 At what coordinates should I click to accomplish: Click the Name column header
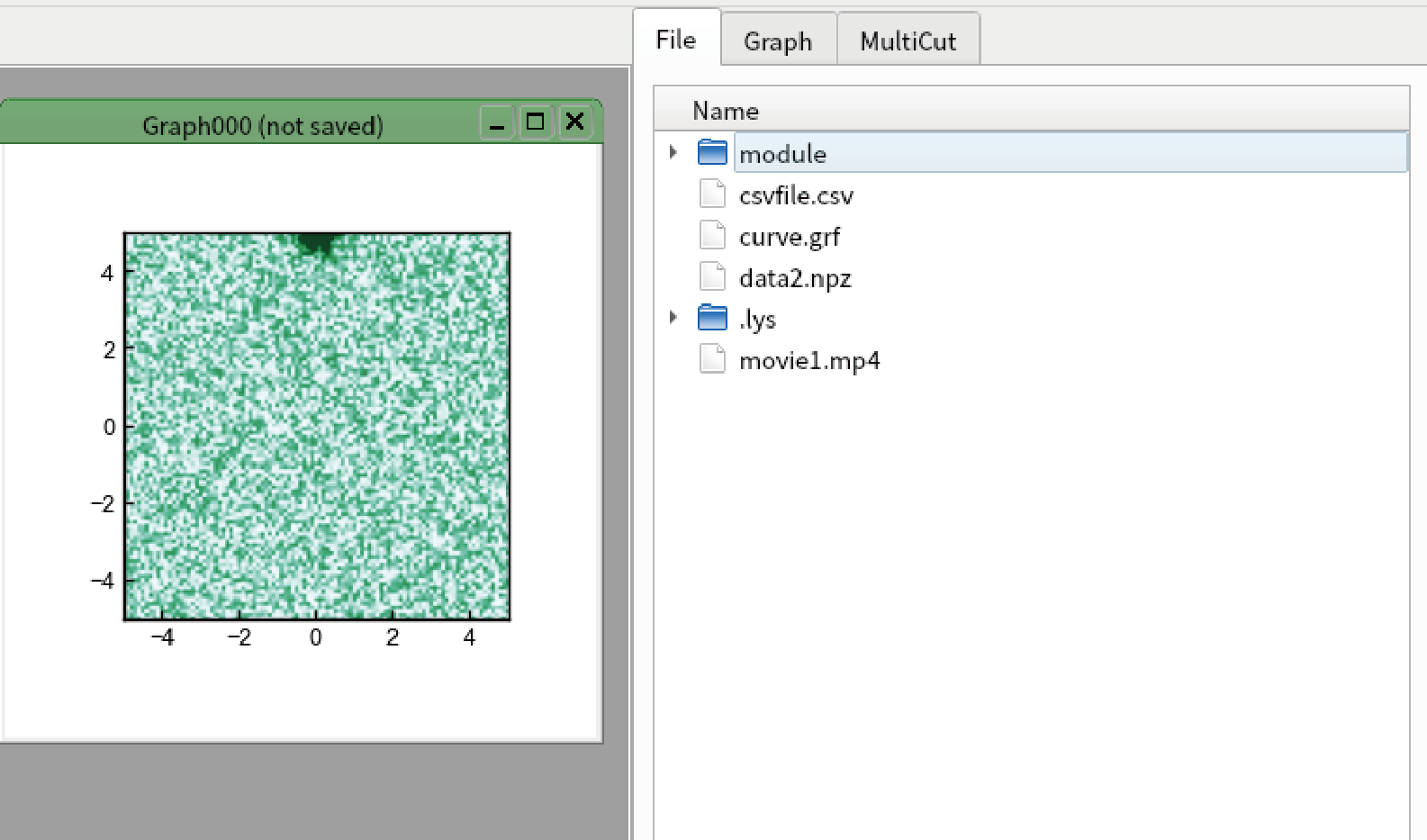tap(1032, 110)
